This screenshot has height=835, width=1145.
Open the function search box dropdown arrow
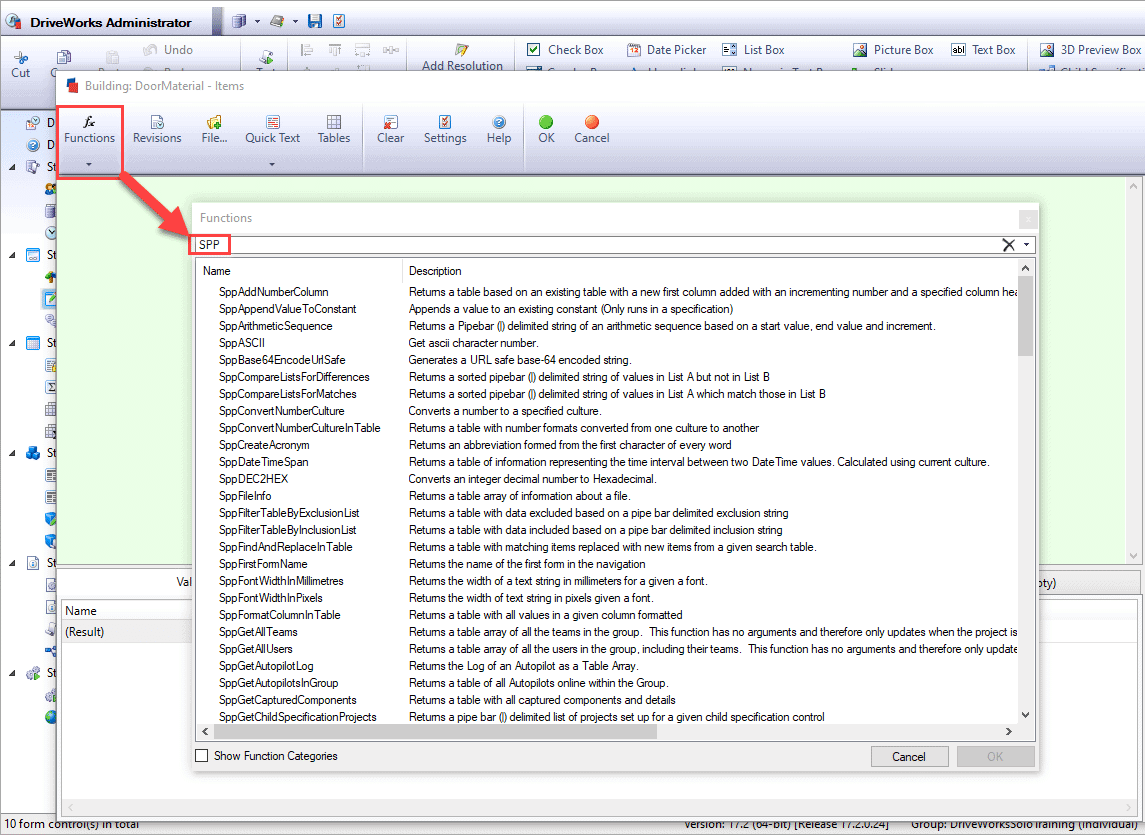(x=1027, y=245)
